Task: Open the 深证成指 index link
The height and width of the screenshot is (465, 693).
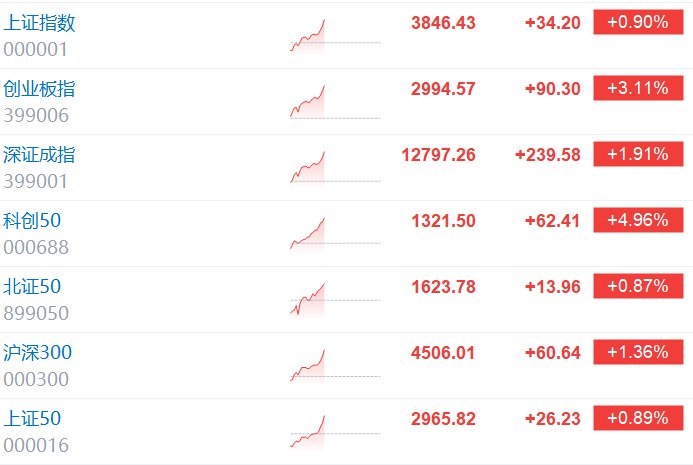Action: (x=39, y=155)
